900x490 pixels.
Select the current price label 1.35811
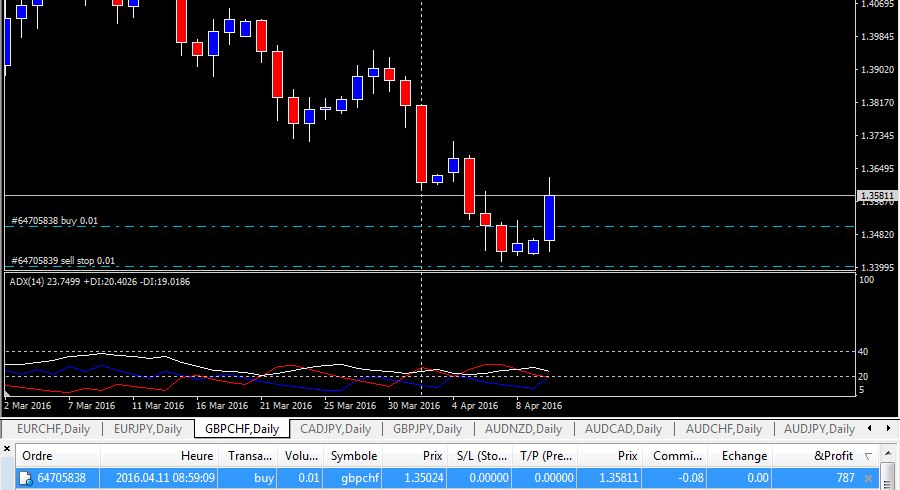coord(876,196)
